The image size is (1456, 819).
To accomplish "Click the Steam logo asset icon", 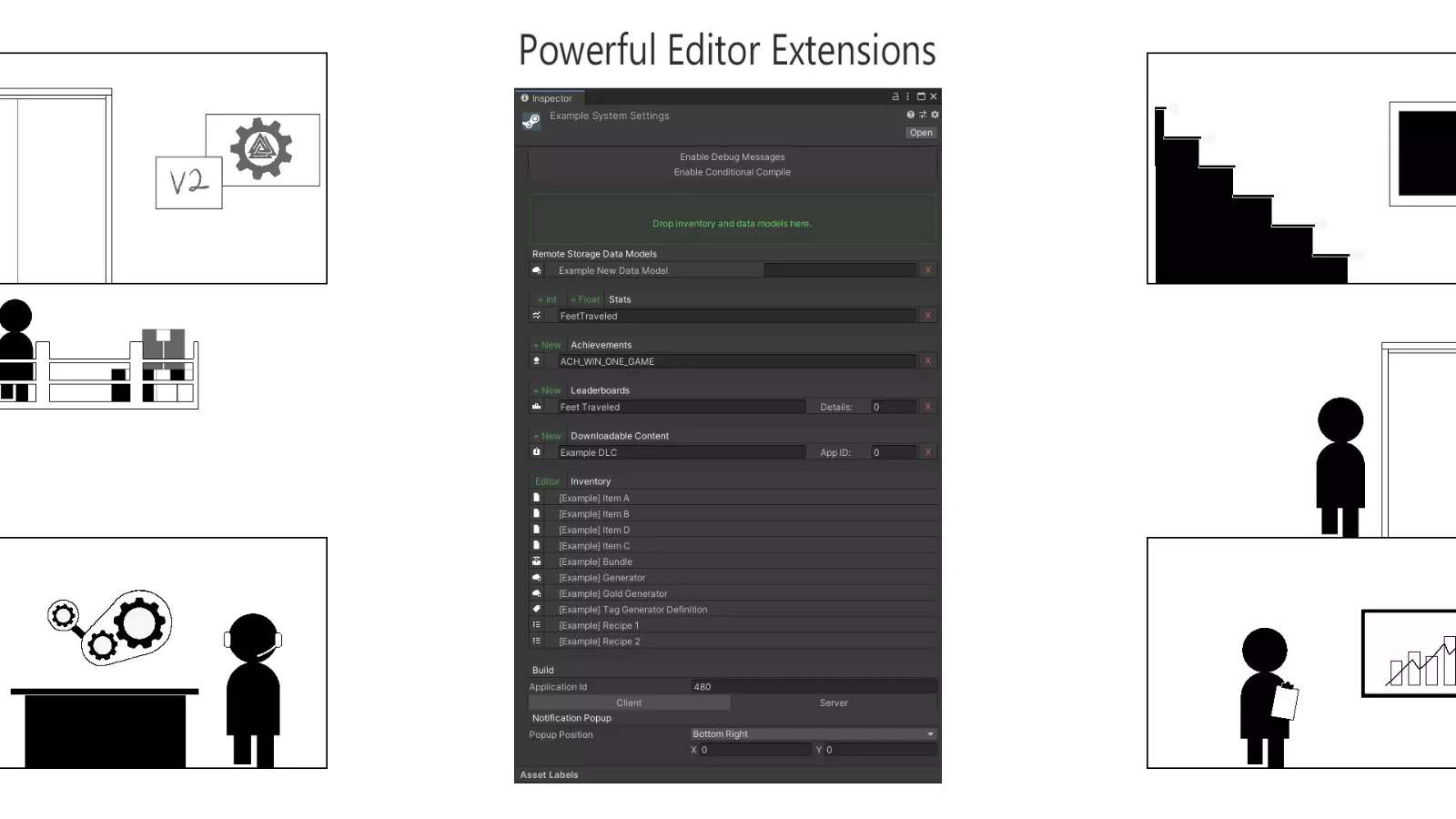I will [531, 121].
